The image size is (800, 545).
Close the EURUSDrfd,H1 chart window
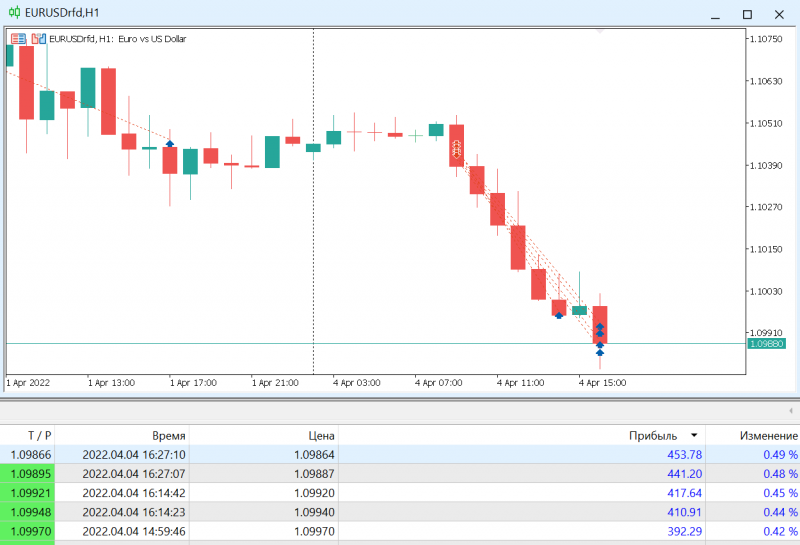tap(779, 15)
